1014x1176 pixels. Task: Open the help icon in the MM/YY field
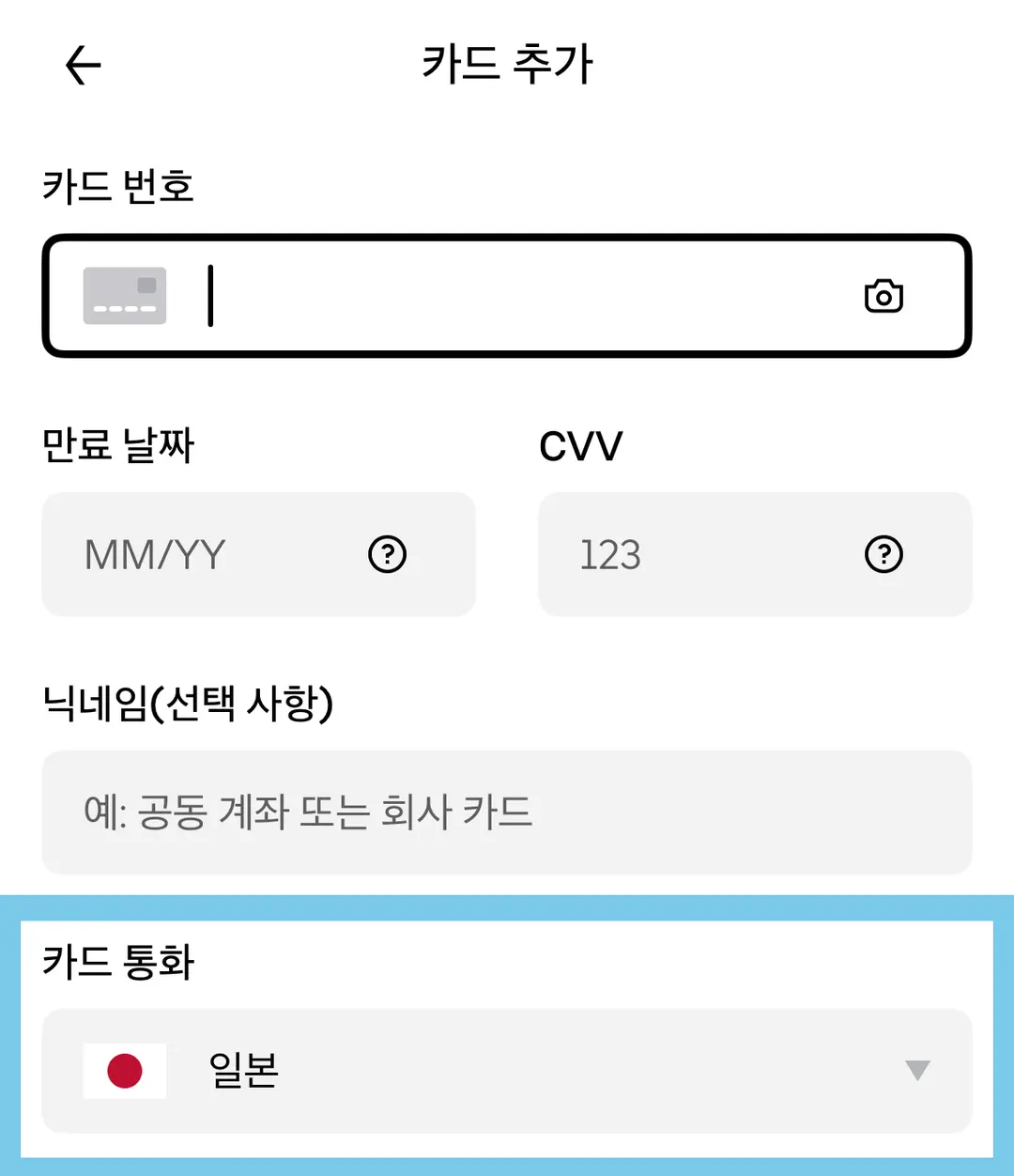pos(387,554)
